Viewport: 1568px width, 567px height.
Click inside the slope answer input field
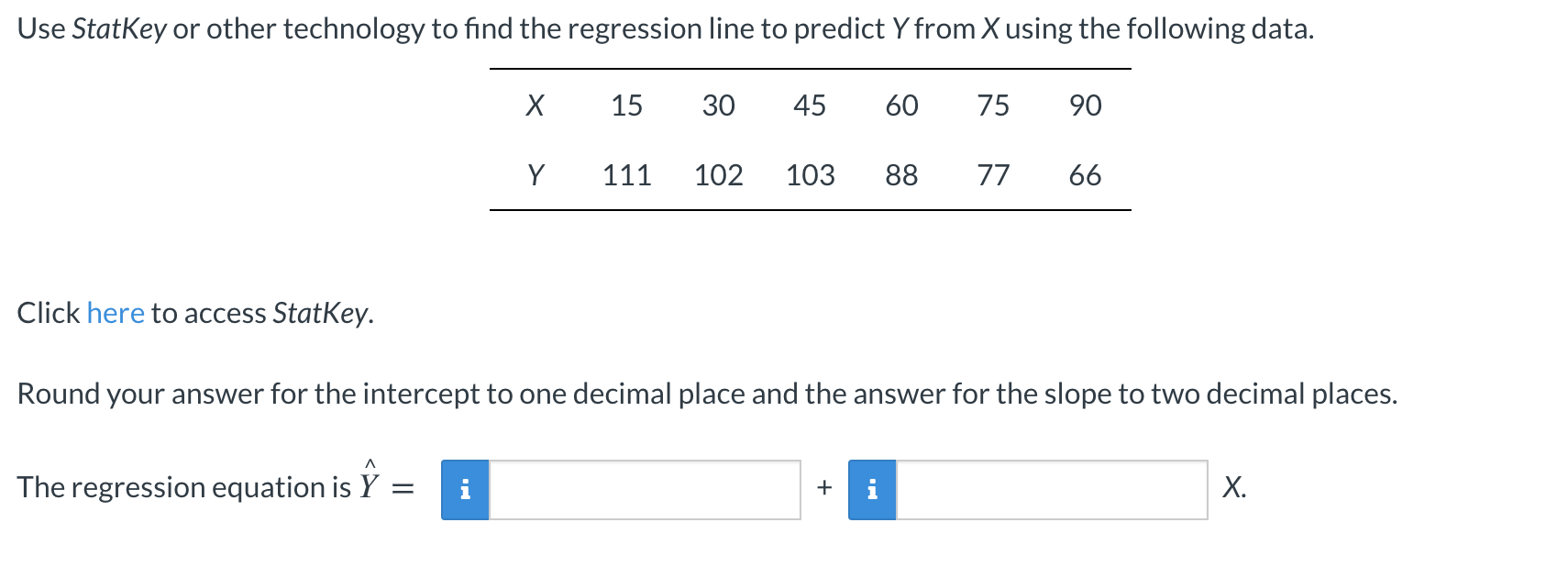pyautogui.click(x=1050, y=491)
